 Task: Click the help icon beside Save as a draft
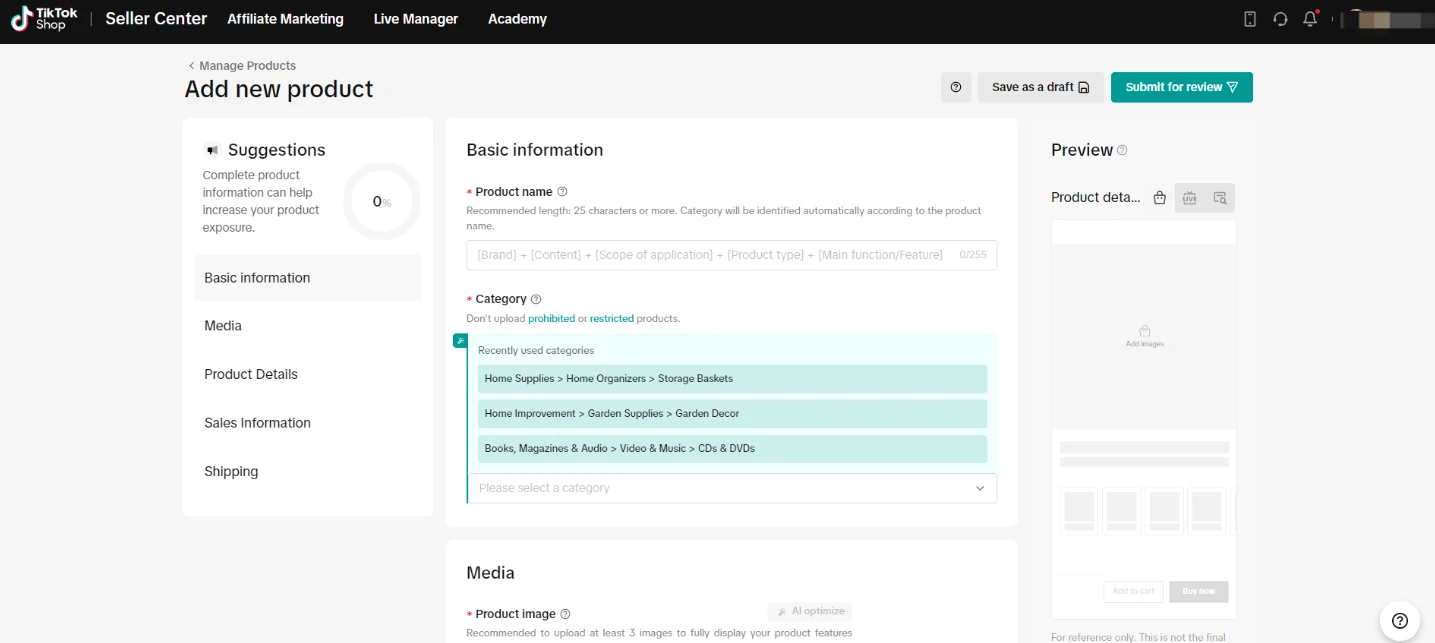pos(956,87)
